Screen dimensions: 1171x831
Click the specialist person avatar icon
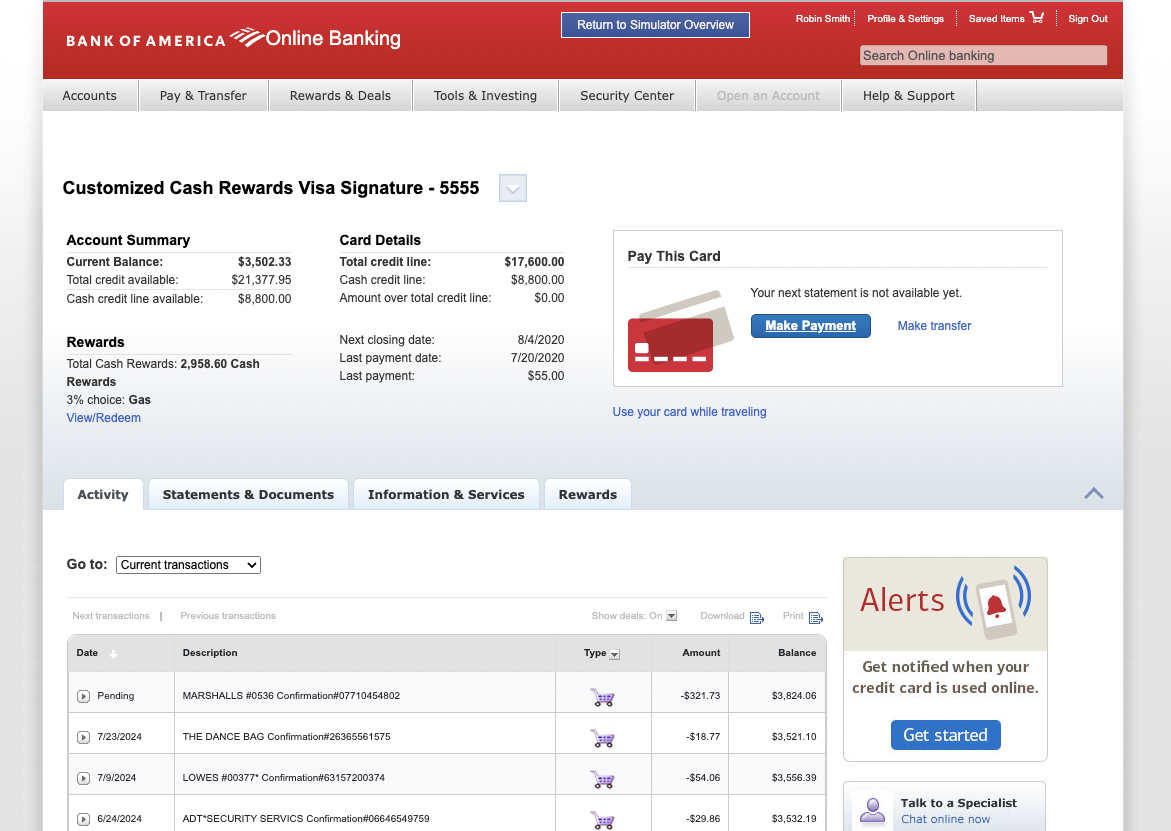pyautogui.click(x=872, y=810)
